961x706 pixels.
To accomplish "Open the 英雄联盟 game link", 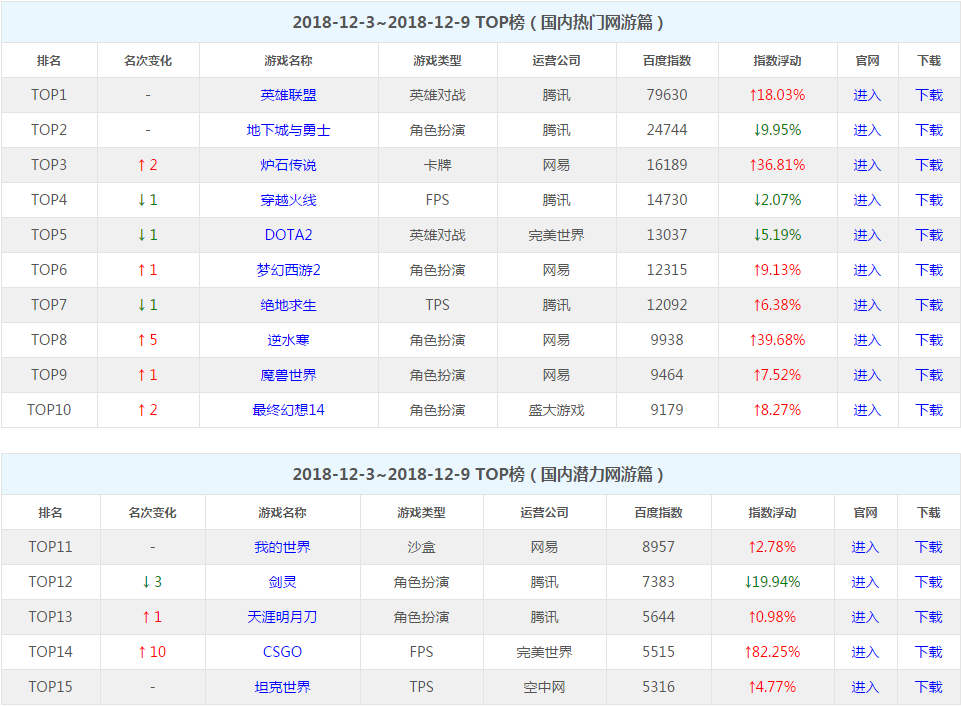I will [x=288, y=95].
